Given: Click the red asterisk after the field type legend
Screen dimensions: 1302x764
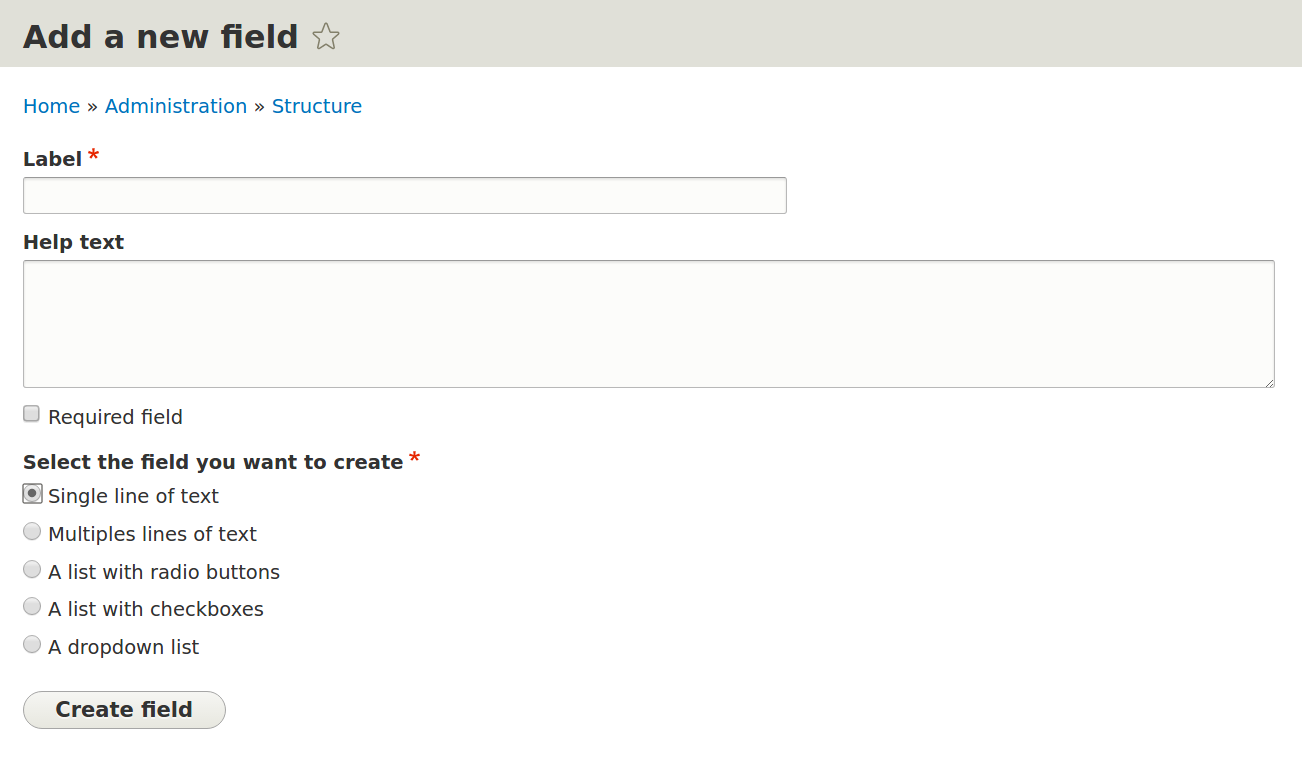Looking at the screenshot, I should [415, 458].
